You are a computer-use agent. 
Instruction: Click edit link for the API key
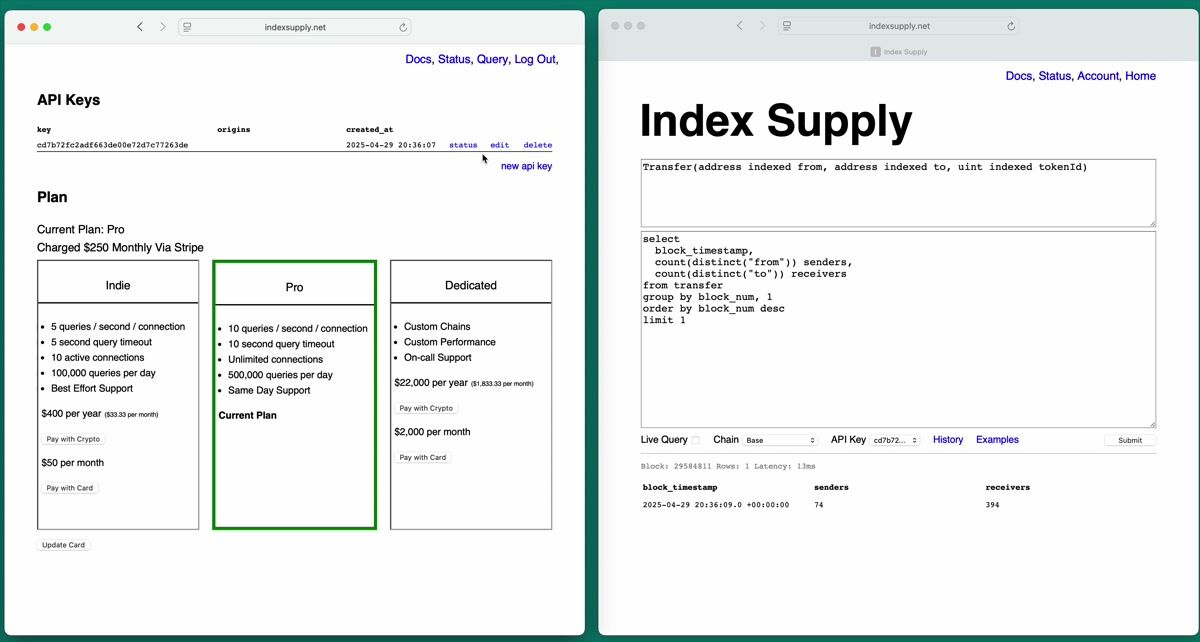(499, 145)
